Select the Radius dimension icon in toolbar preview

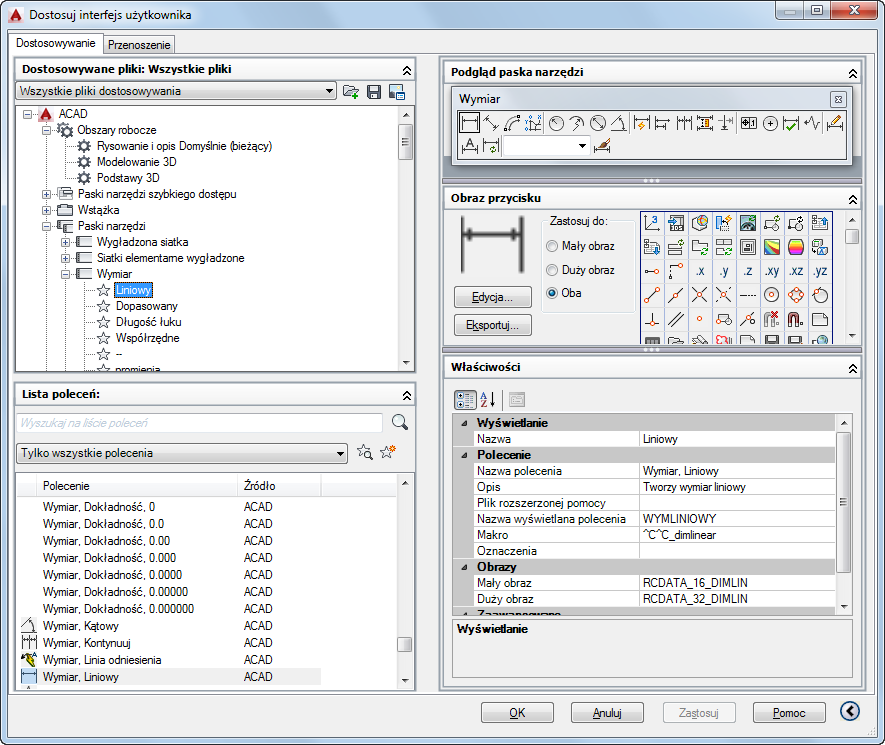point(557,123)
